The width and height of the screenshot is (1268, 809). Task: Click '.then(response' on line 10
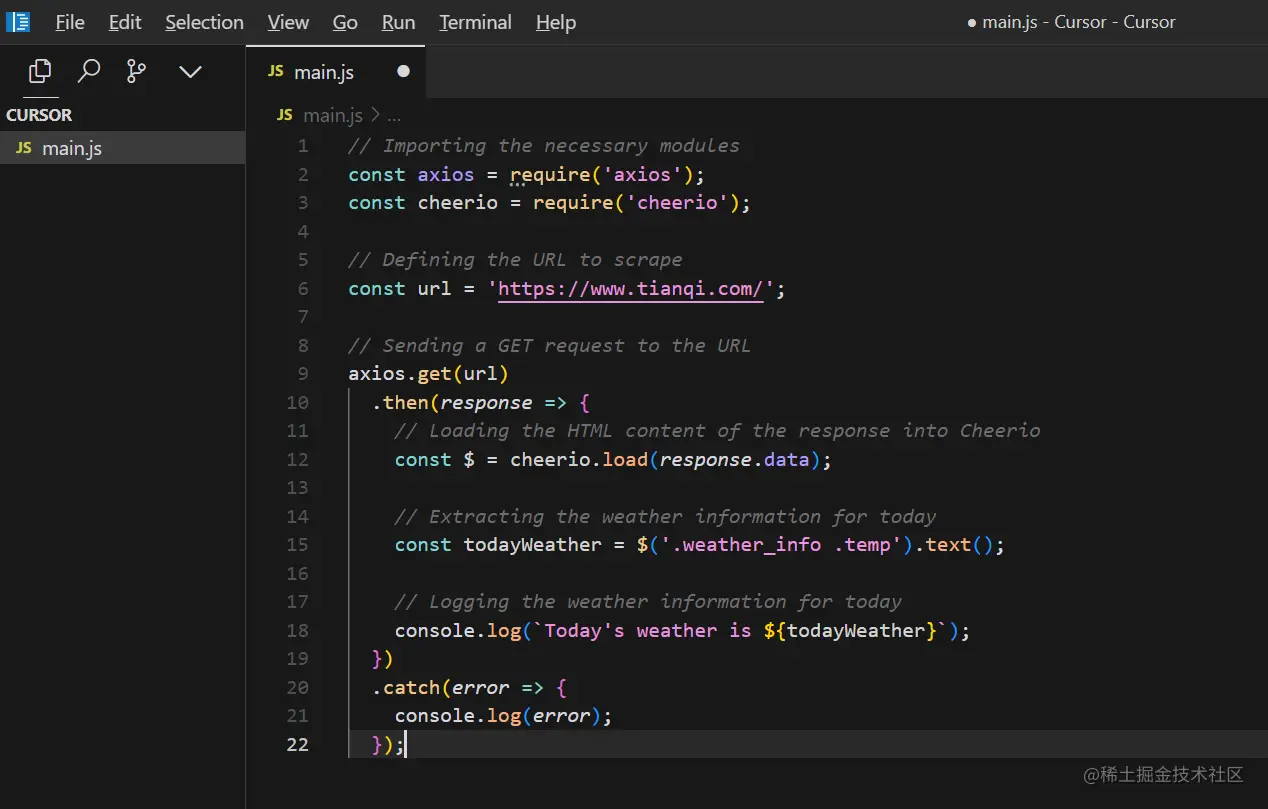[x=452, y=403]
